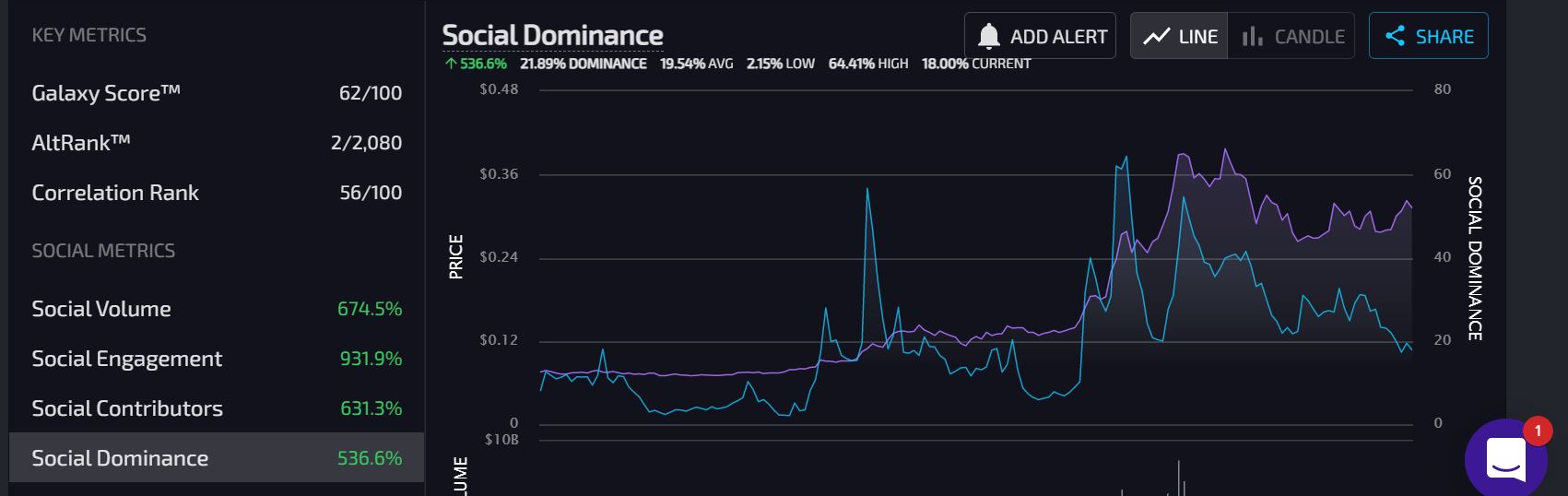This screenshot has width=1568, height=496.
Task: Click the green 536.6% change under the title
Action: [x=476, y=64]
